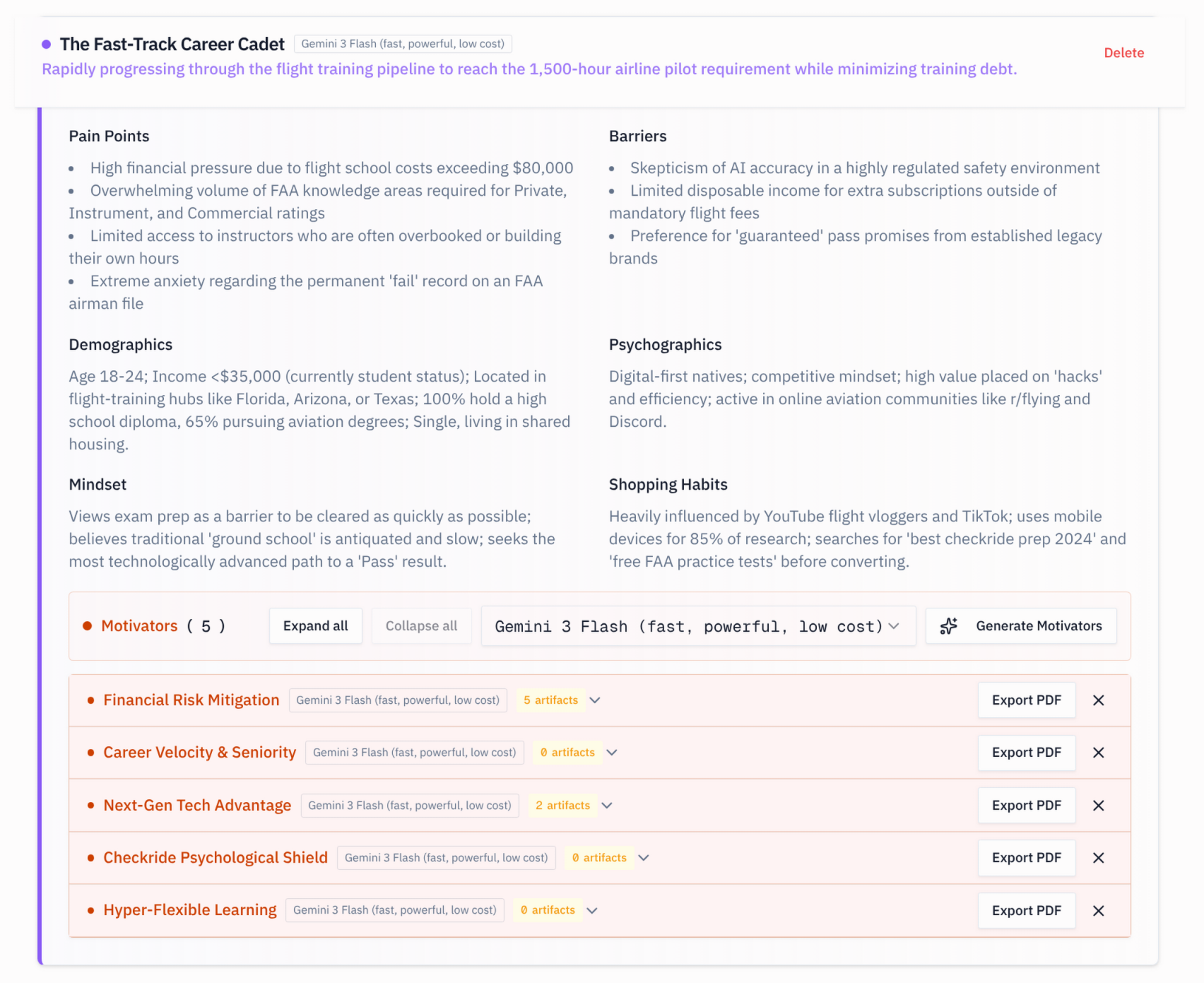Click the Demographics heading
Image resolution: width=1204 pixels, height=983 pixels.
(x=120, y=345)
